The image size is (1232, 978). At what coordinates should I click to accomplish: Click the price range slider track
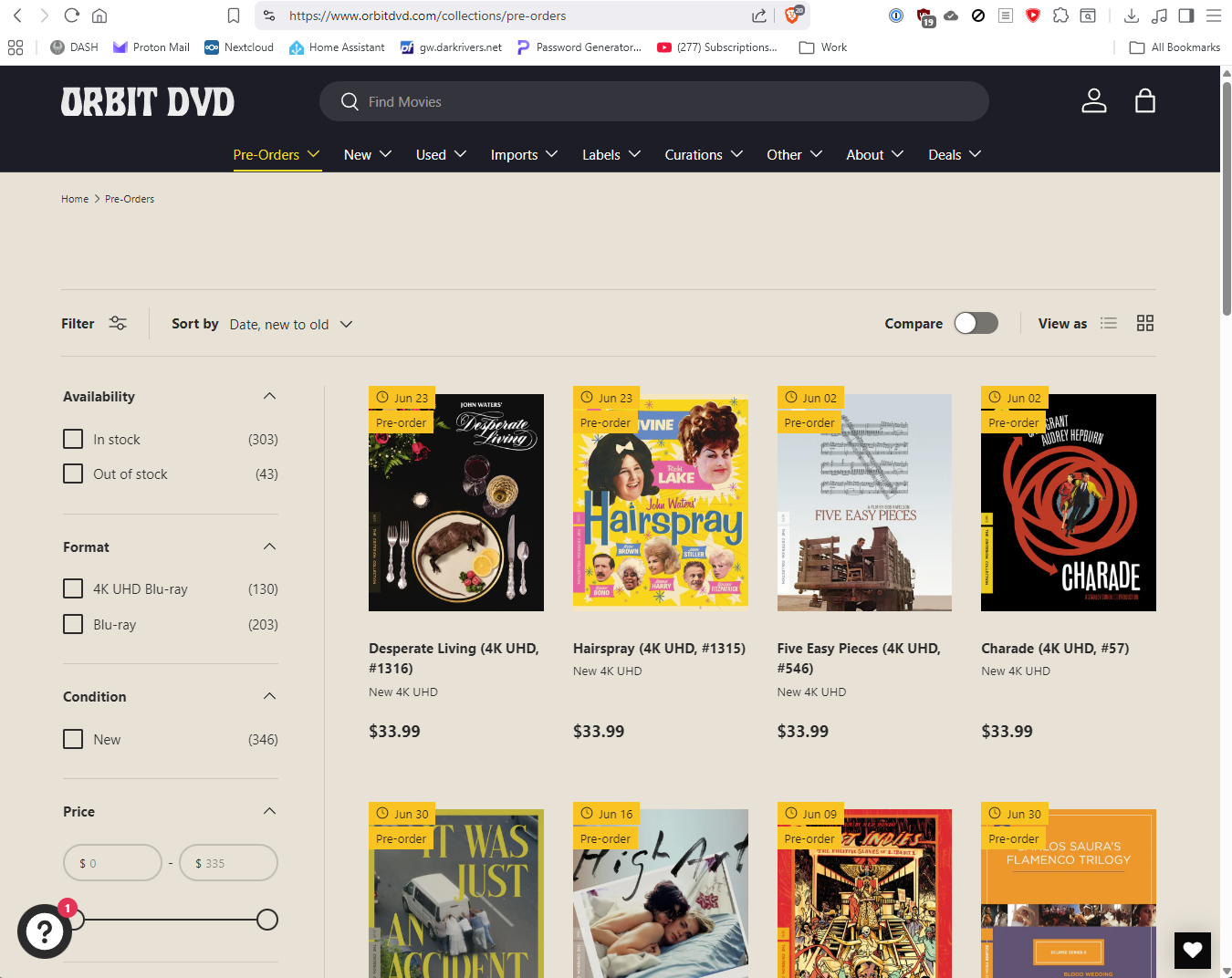click(172, 920)
